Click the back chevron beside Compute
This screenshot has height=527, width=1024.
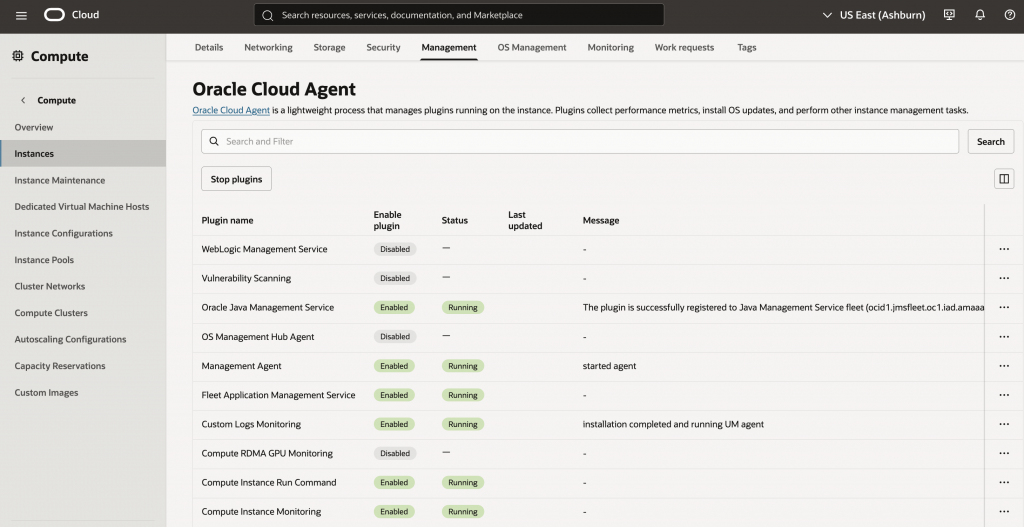pos(24,100)
